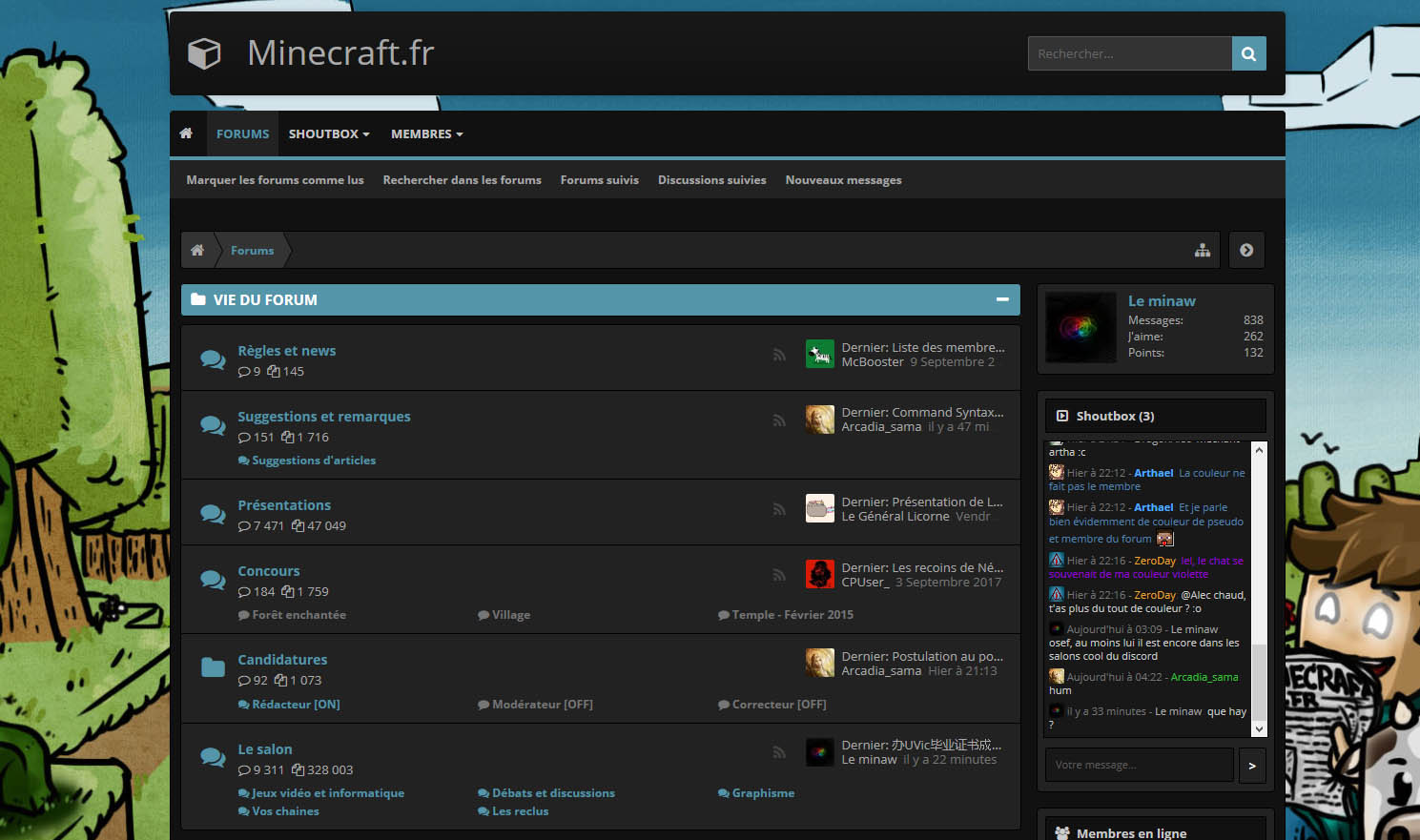Click the Rechercher search input field
This screenshot has width=1420, height=840.
(x=1129, y=53)
